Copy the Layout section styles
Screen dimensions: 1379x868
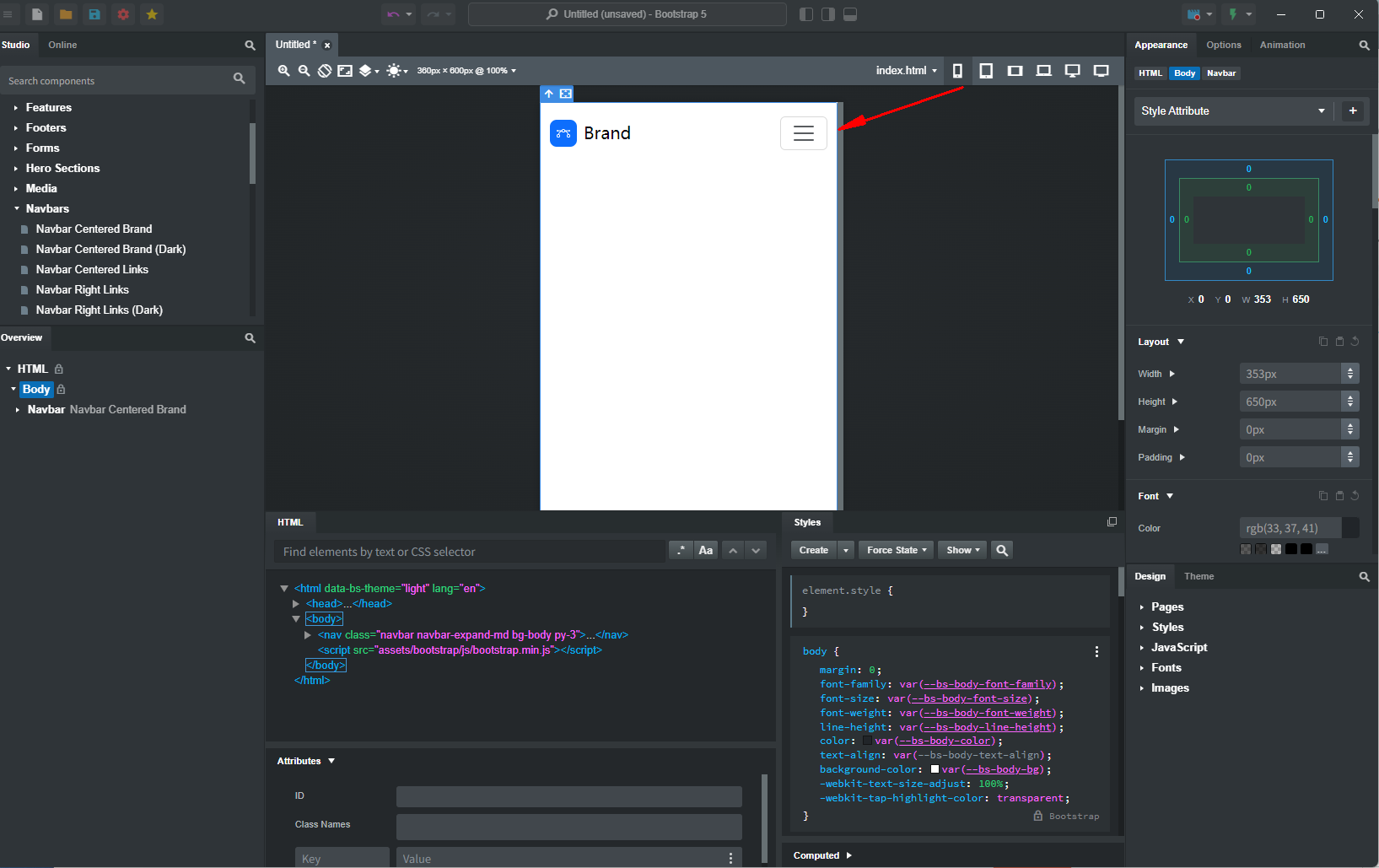click(x=1323, y=342)
